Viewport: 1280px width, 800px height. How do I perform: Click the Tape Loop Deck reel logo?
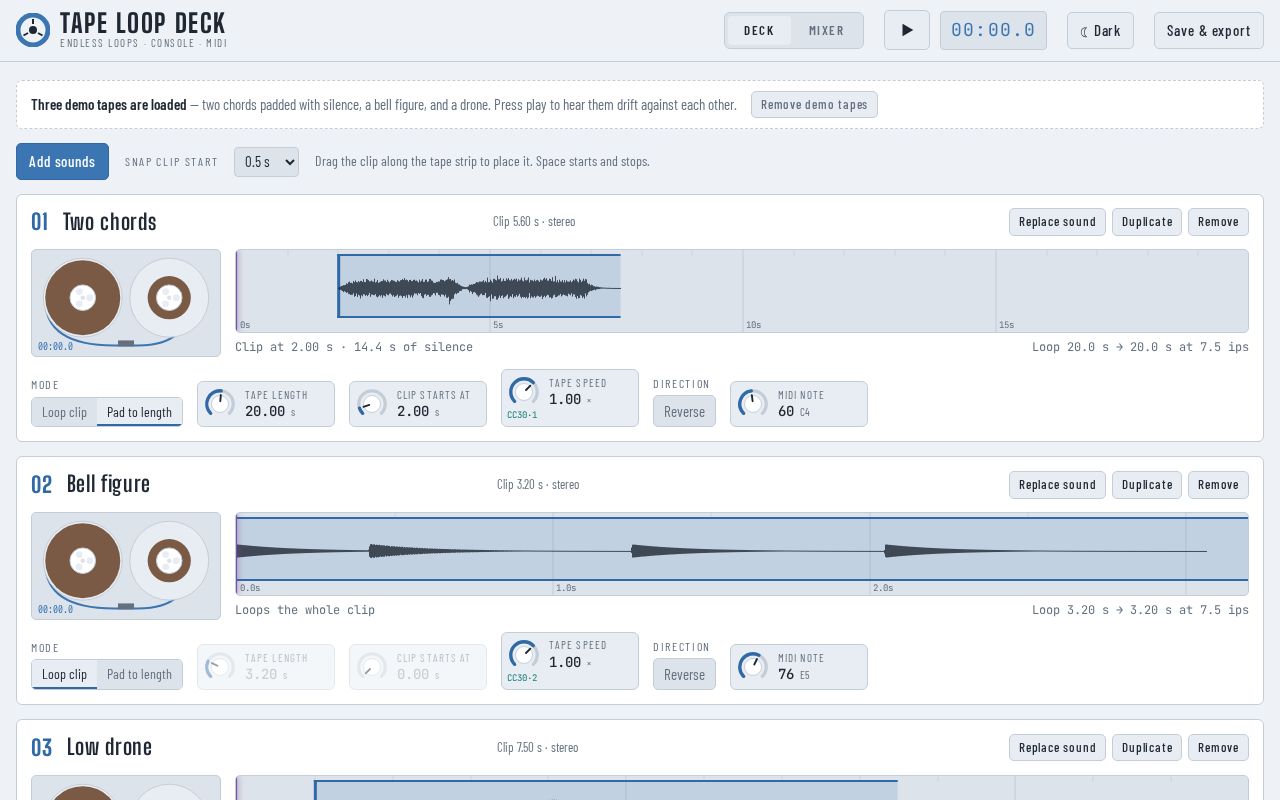click(x=33, y=30)
